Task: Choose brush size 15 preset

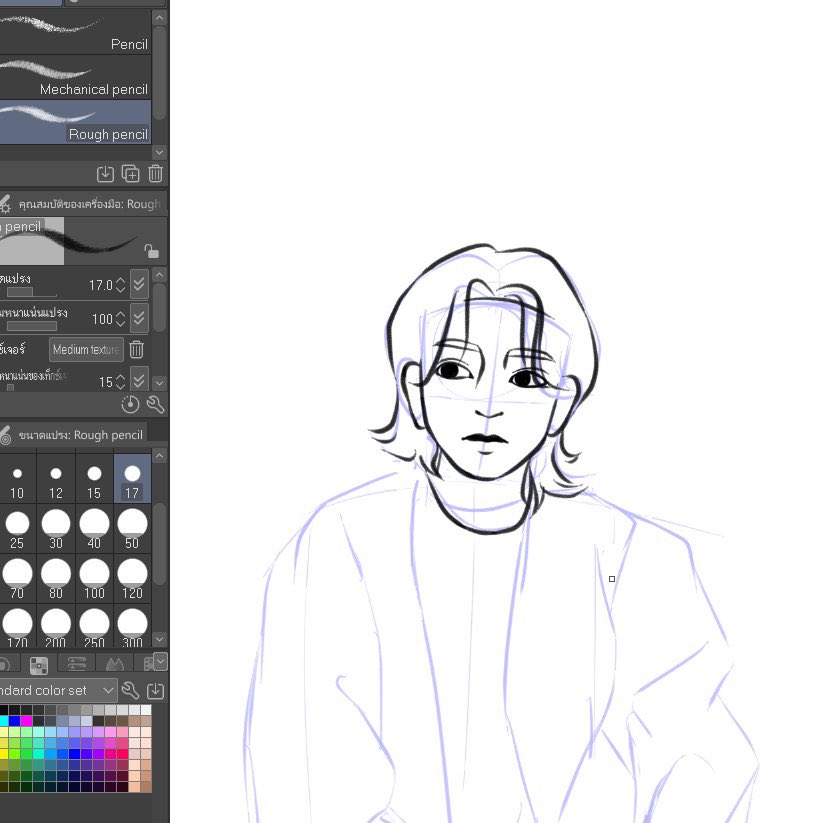Action: pos(94,479)
